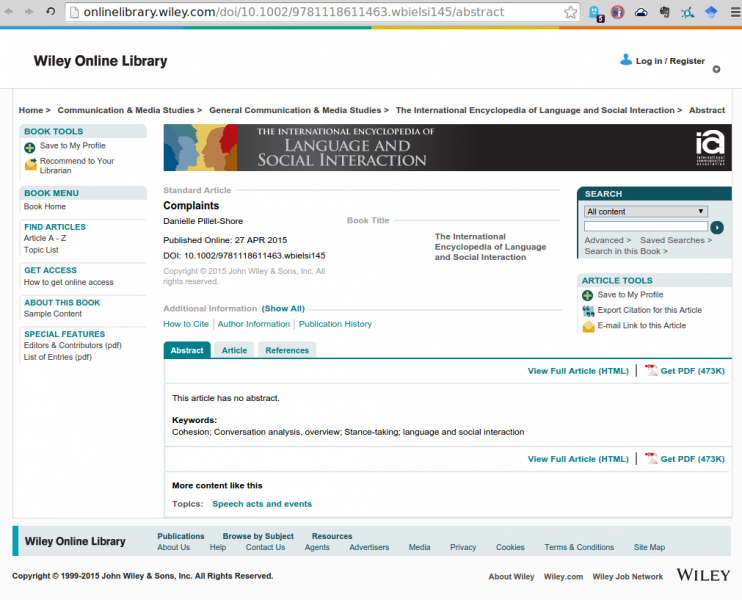Image resolution: width=742 pixels, height=600 pixels.
Task: Reload the page with refresh icon
Action: coord(50,11)
